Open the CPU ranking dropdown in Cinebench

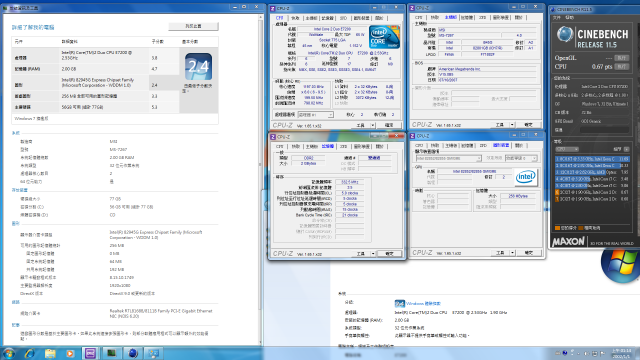pyautogui.click(x=567, y=149)
